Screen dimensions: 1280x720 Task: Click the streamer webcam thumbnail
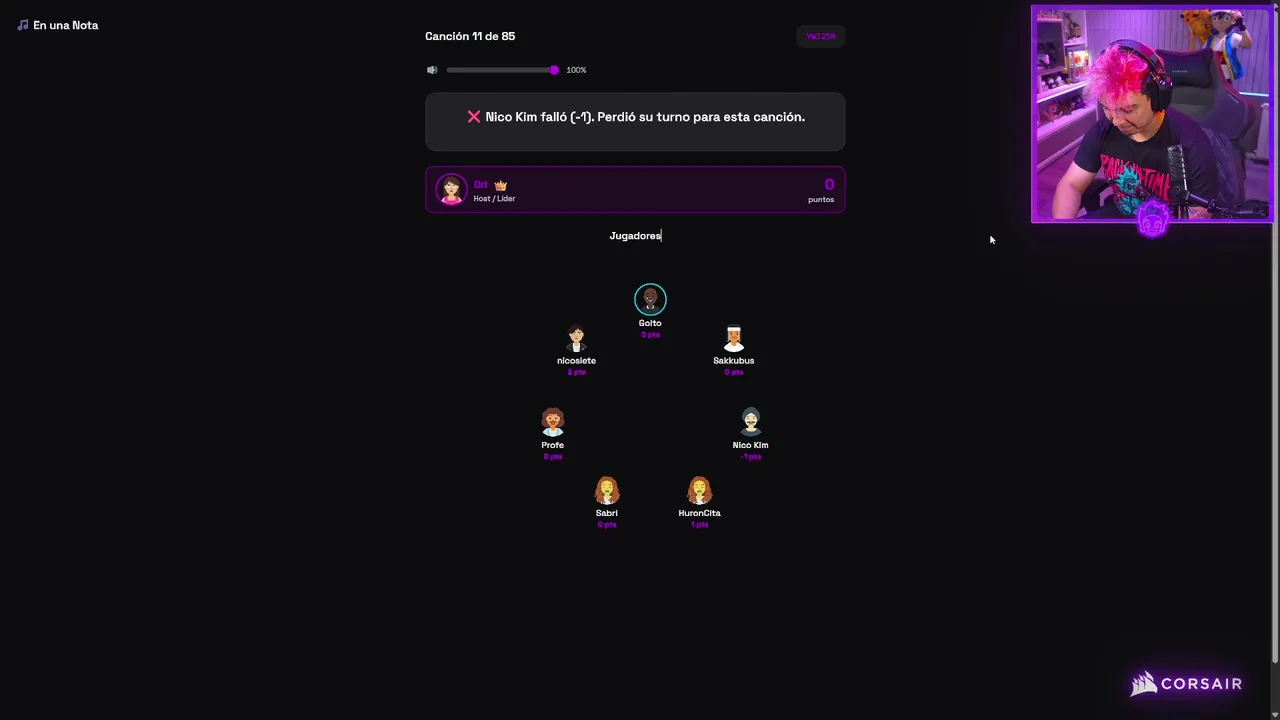pos(1152,114)
